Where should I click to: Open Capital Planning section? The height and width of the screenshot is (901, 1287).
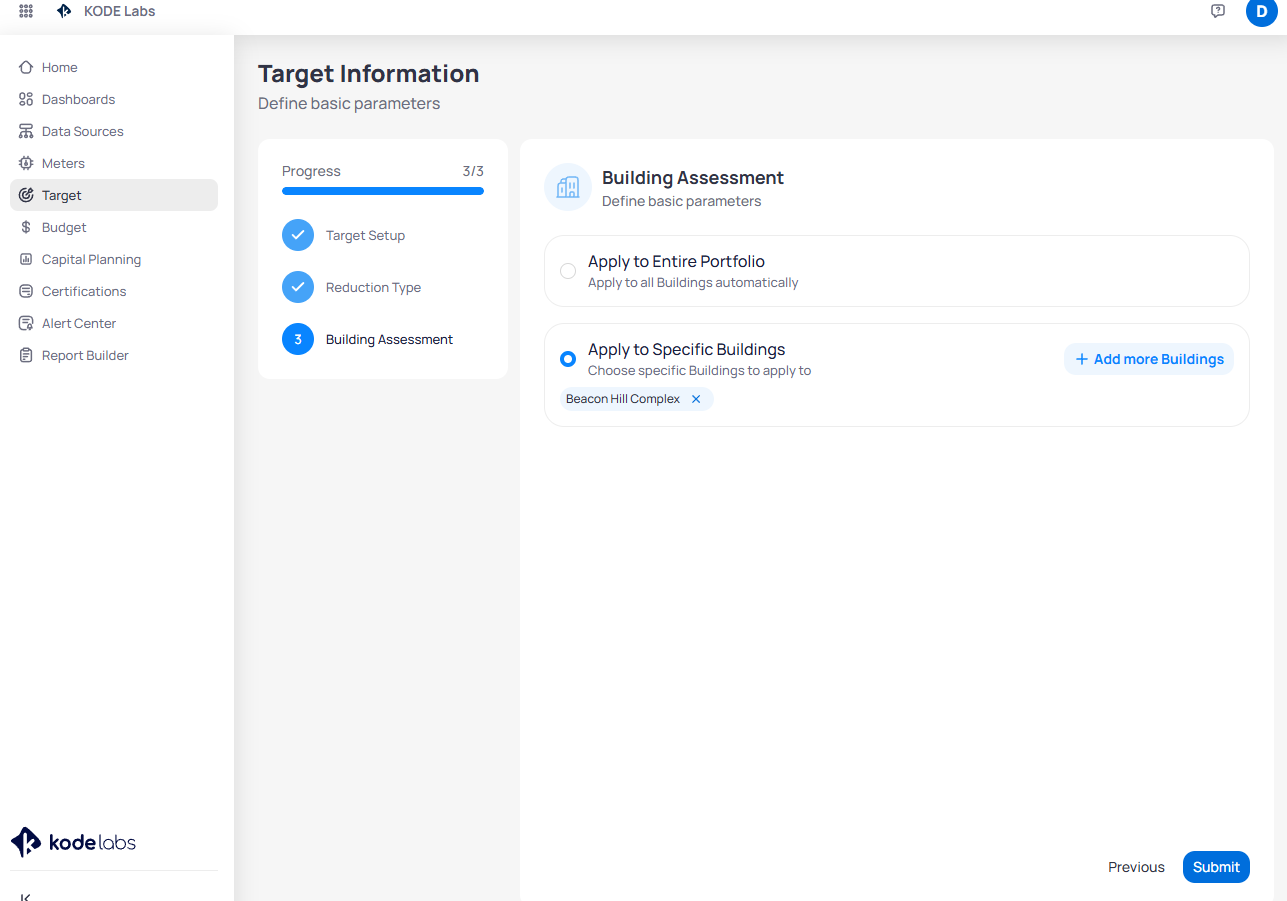[x=114, y=259]
